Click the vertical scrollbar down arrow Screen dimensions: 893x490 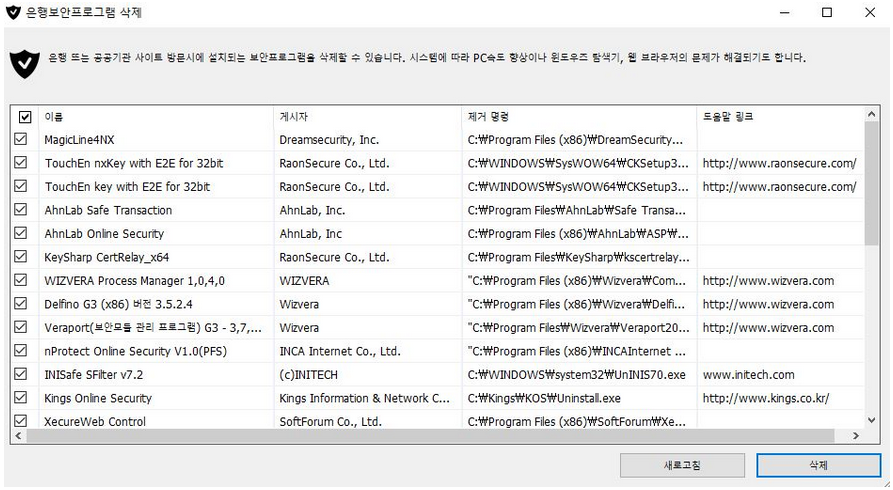coord(871,420)
